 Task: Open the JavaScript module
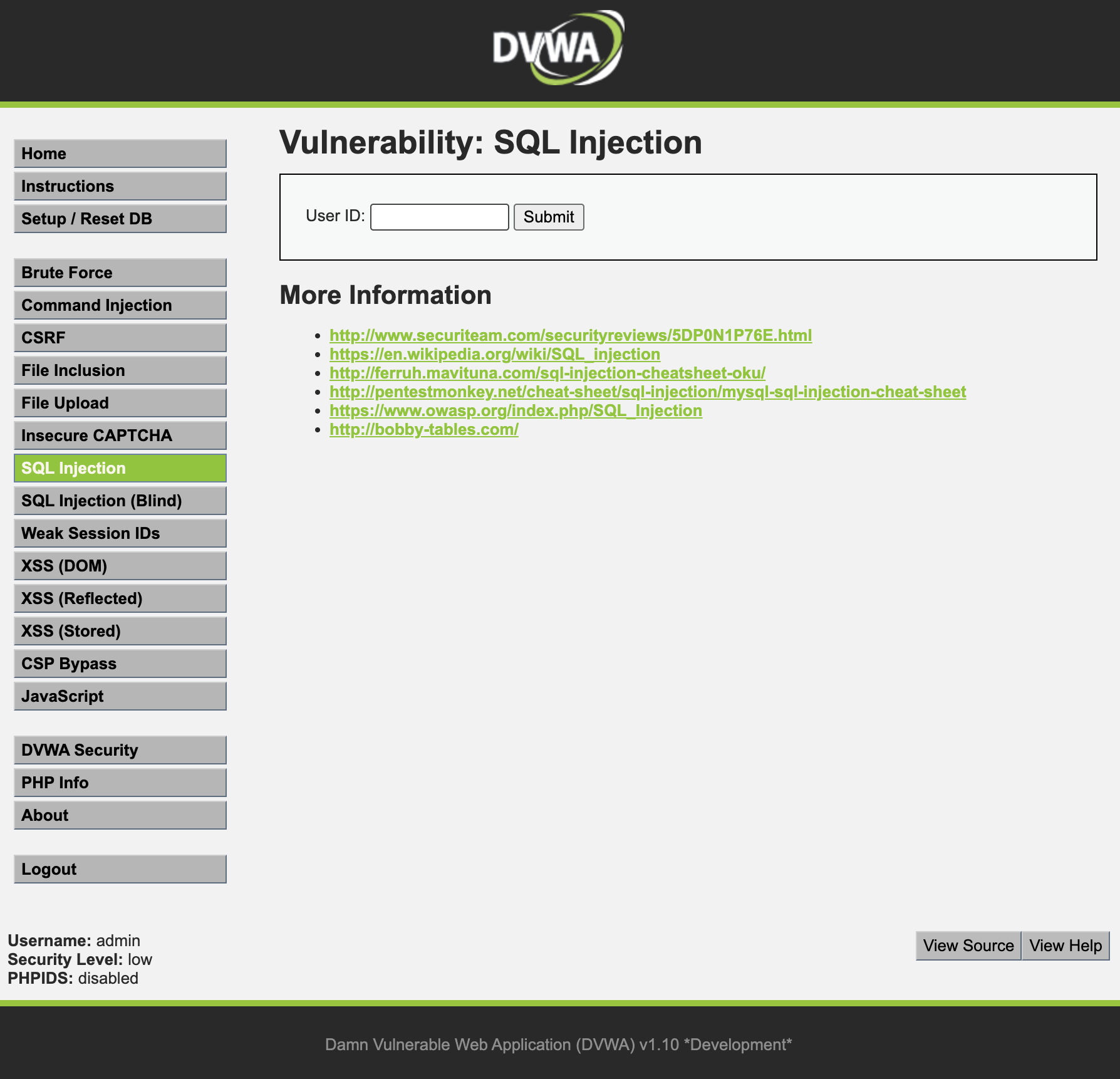120,696
